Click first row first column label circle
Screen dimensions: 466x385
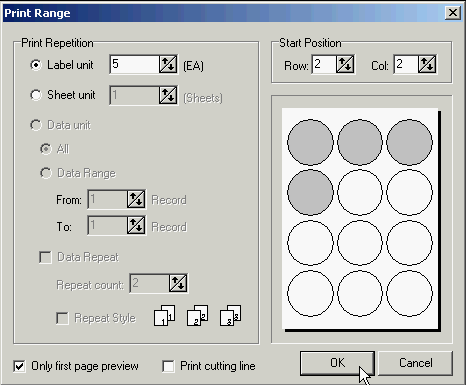(x=310, y=142)
